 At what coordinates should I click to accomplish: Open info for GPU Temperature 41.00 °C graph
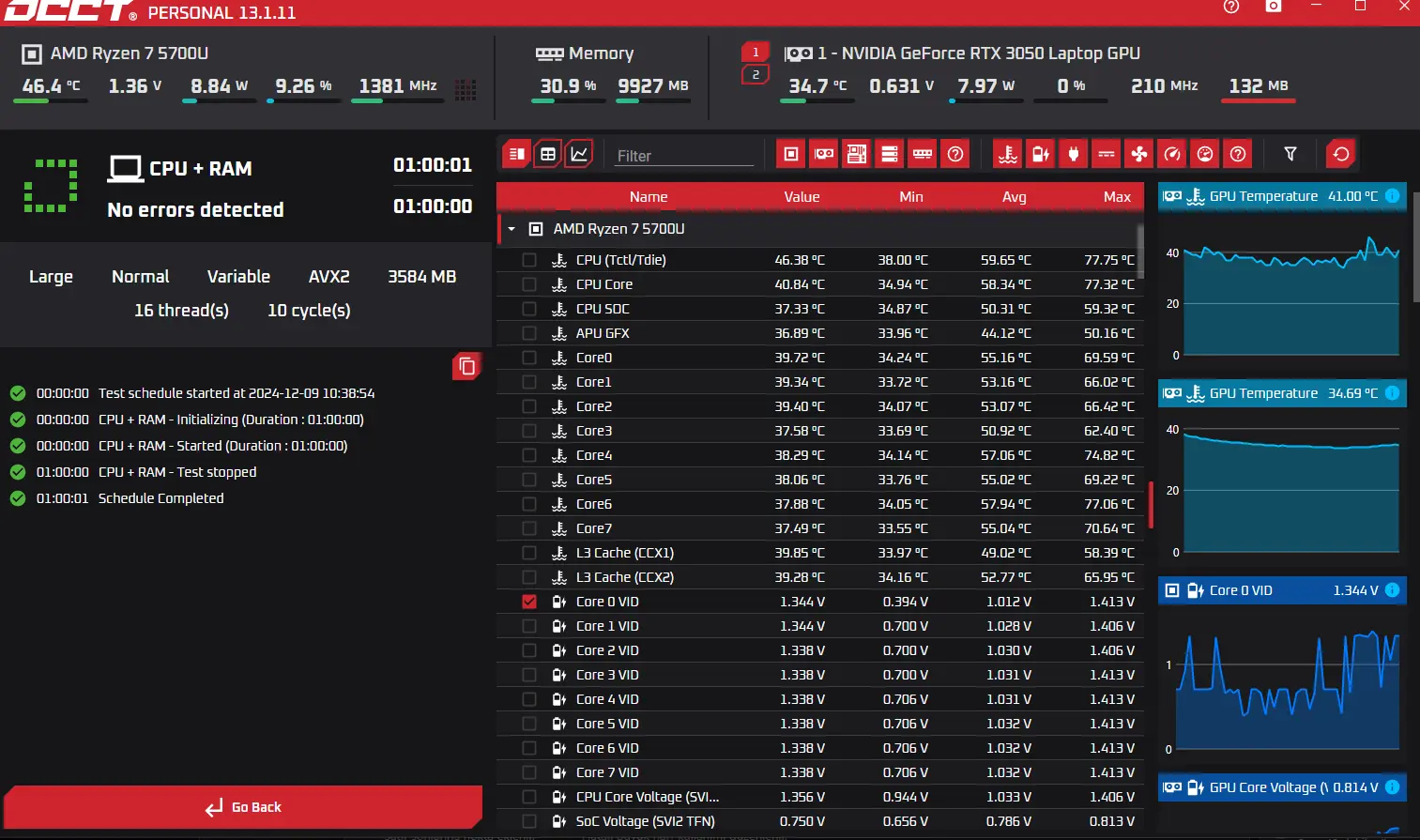[x=1393, y=196]
